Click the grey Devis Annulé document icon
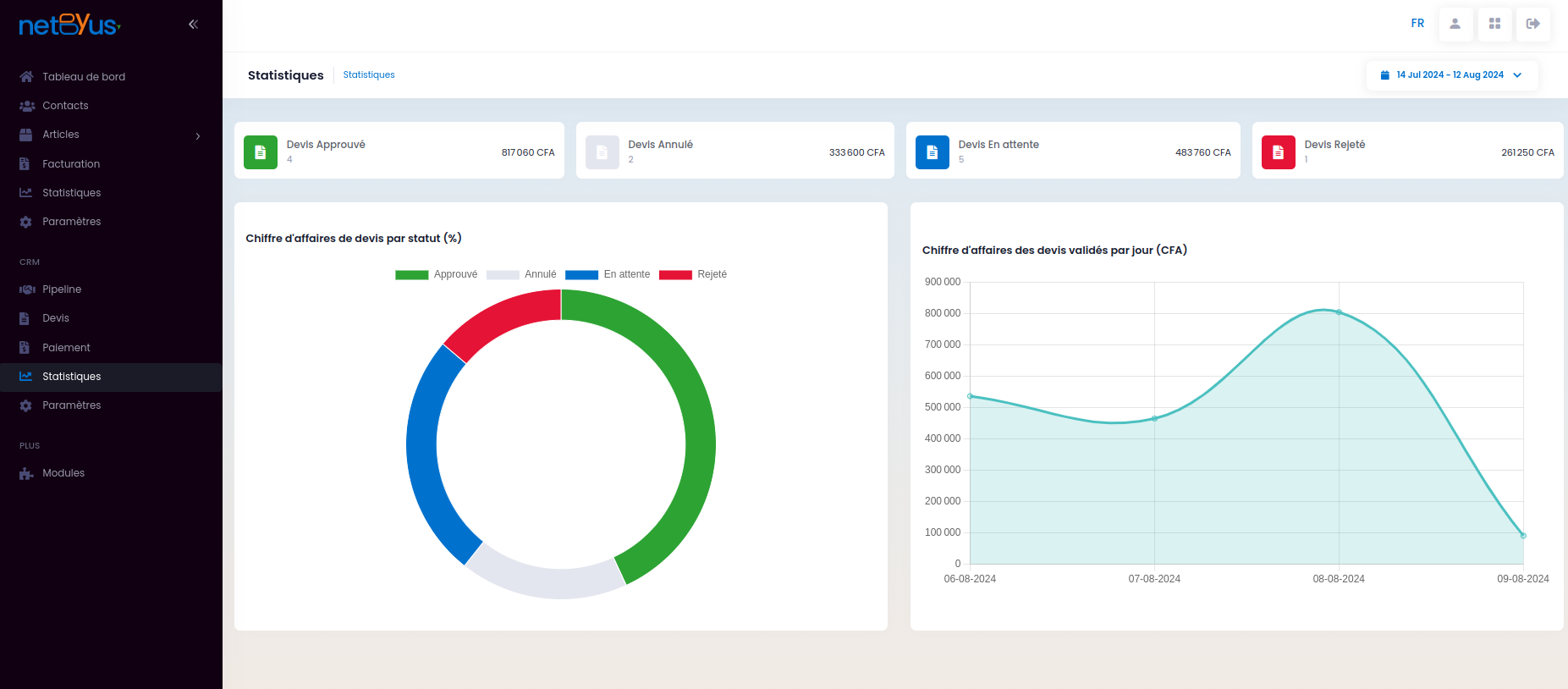 pyautogui.click(x=602, y=152)
